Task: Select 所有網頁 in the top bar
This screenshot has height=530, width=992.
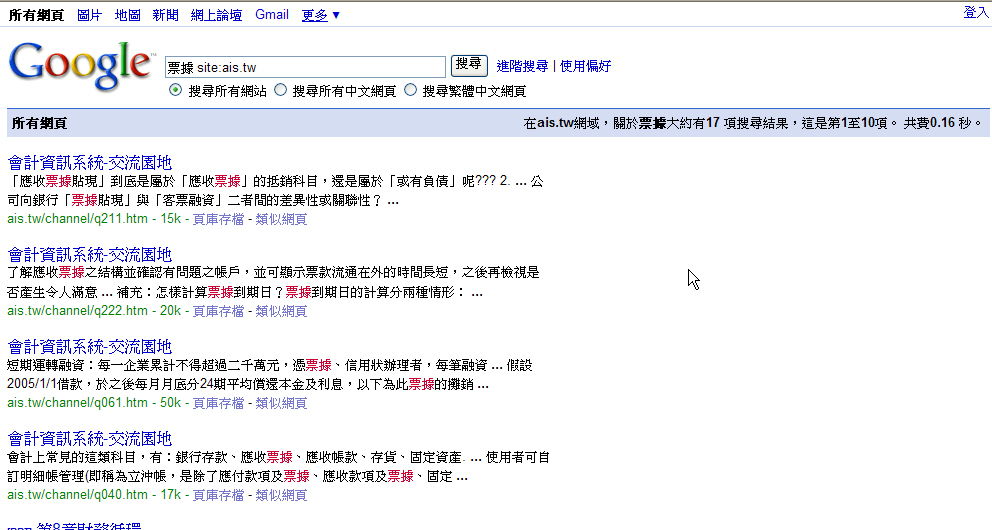Action: (x=36, y=15)
